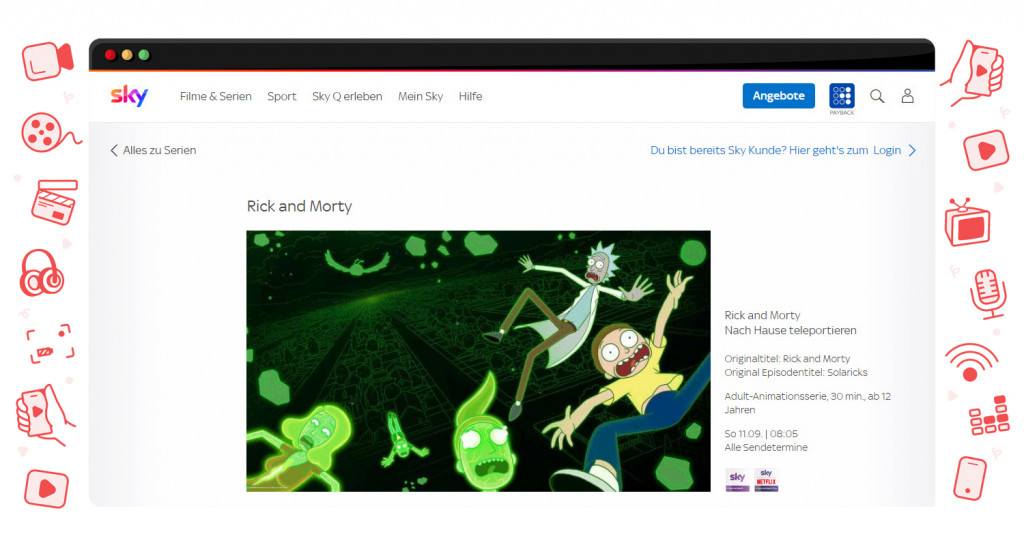The image size is (1024, 545).
Task: Click the 'So 11.09. | 08:05' air date
Action: [761, 433]
